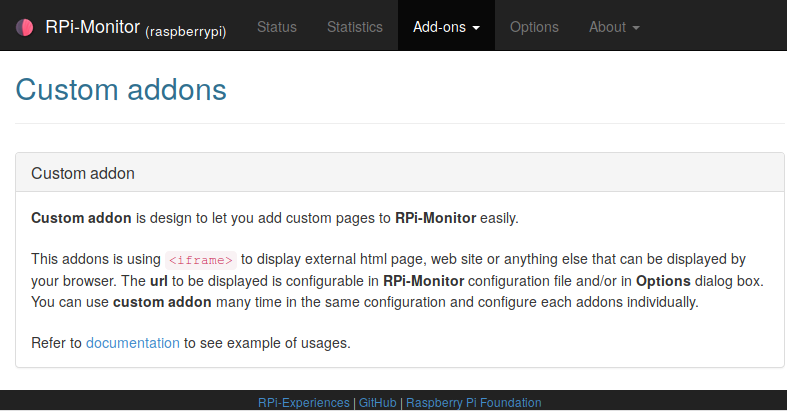This screenshot has width=787, height=411.
Task: Go to the Status page
Action: point(277,27)
